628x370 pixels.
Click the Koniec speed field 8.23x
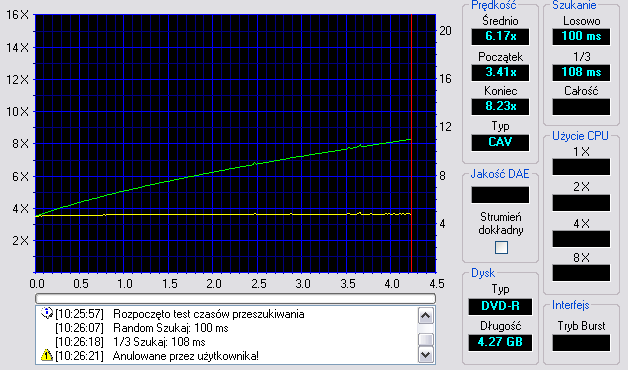click(x=500, y=107)
